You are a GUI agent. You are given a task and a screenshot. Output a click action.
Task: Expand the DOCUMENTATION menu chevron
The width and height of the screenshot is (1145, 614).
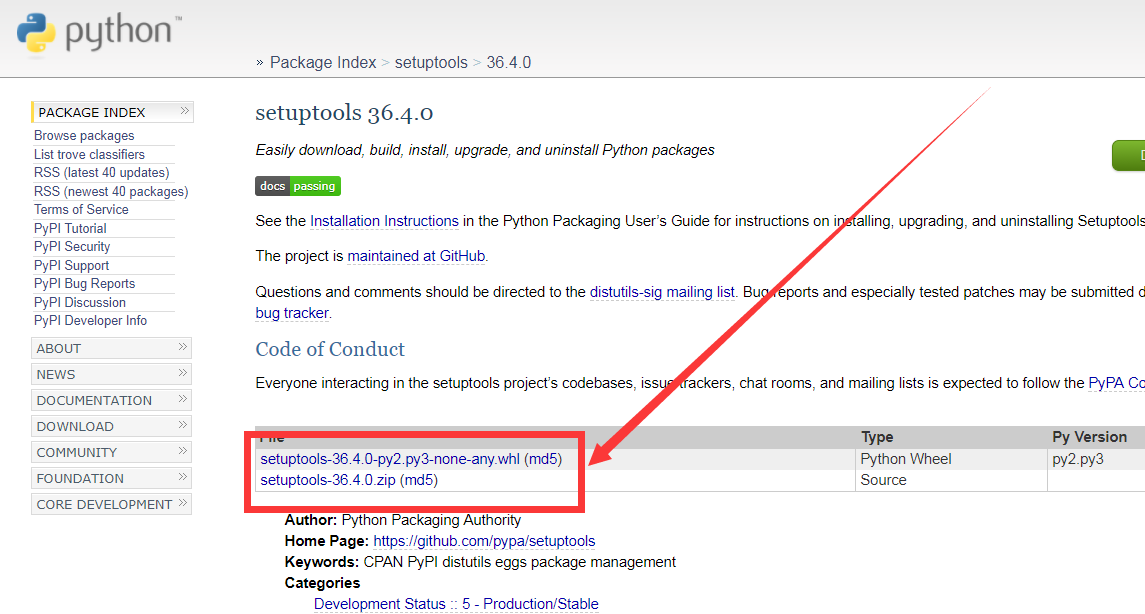[x=183, y=399]
